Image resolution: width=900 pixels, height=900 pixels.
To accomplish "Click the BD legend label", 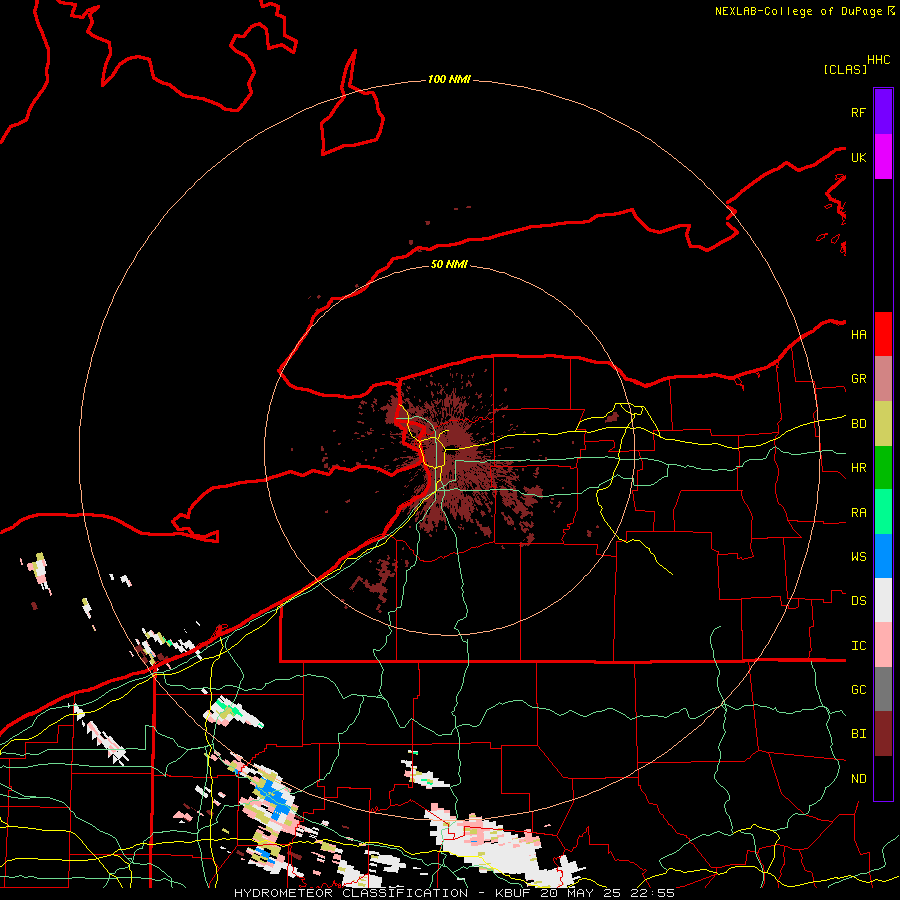I will (x=858, y=424).
